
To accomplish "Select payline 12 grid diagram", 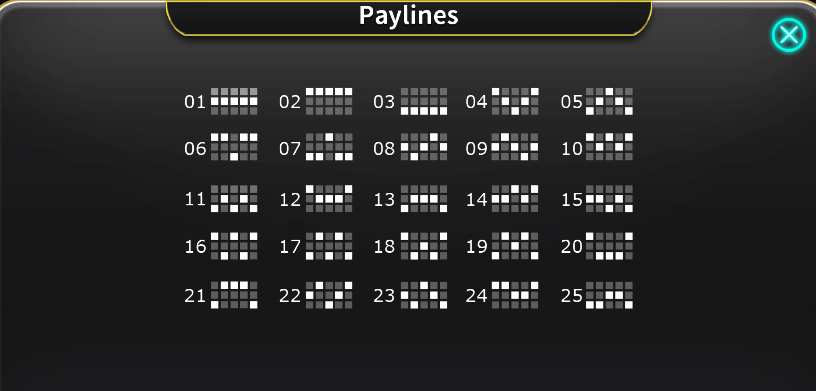I will (329, 198).
